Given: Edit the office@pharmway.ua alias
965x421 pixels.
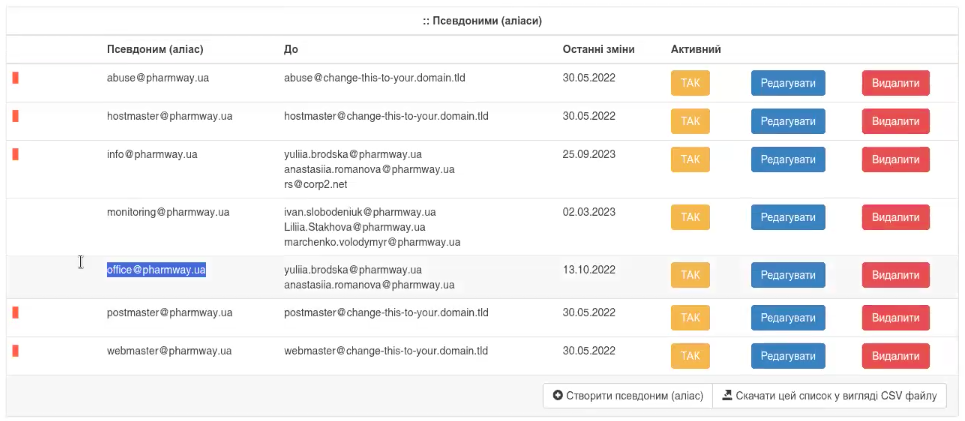Looking at the screenshot, I should click(788, 275).
